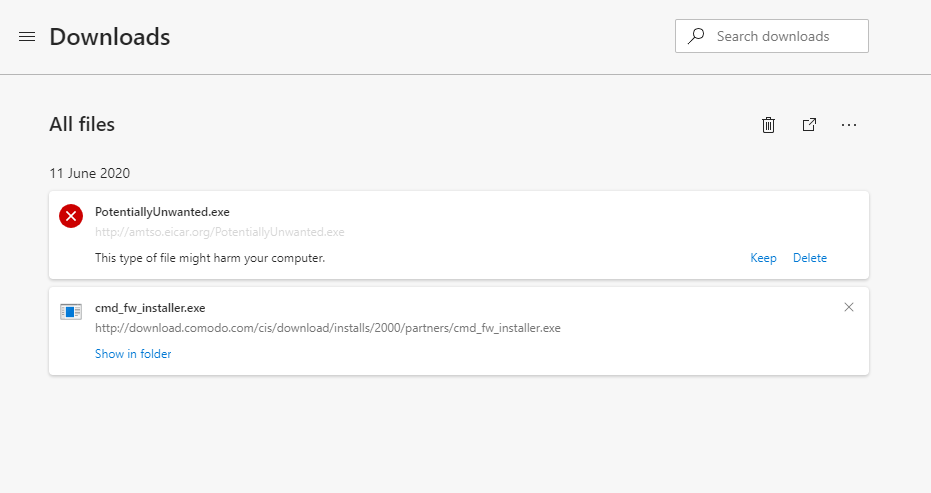Click the download.comodo.com source URL

pos(327,328)
